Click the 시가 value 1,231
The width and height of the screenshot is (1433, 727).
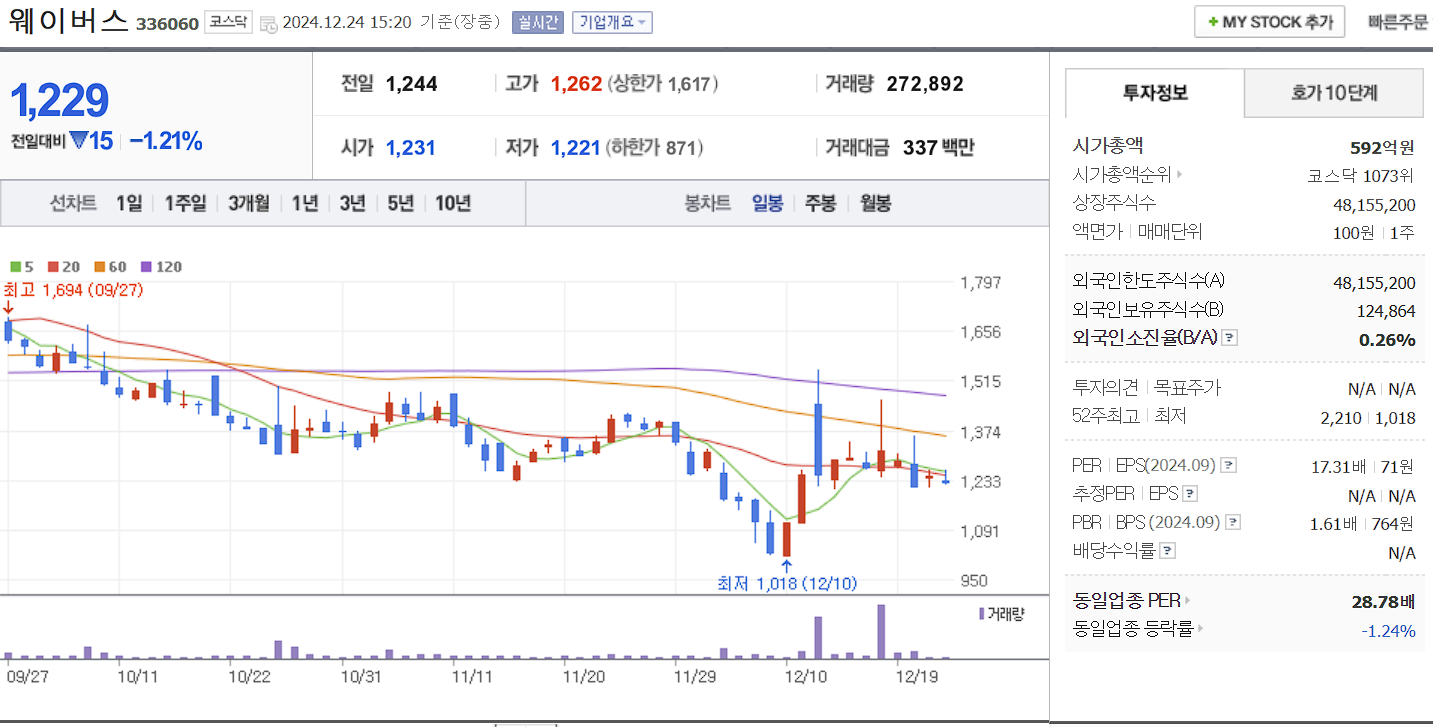(410, 148)
